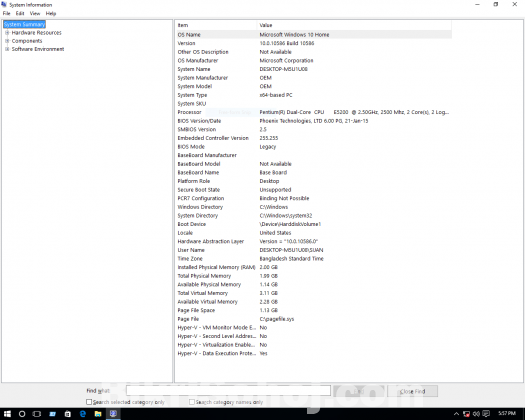Expand the Components node

click(7, 41)
